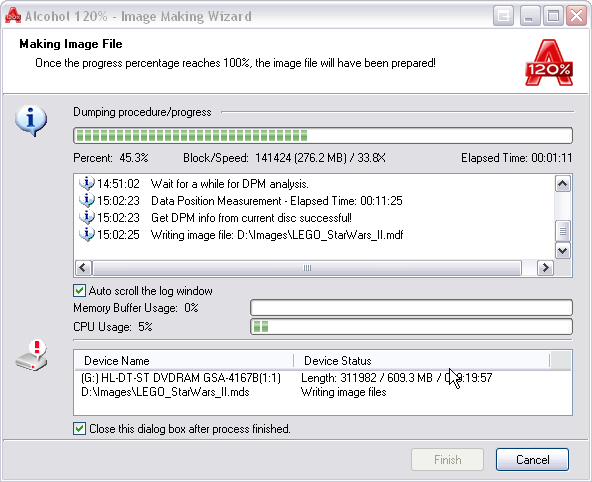Click the drive warning icon beside device list

[x=32, y=356]
